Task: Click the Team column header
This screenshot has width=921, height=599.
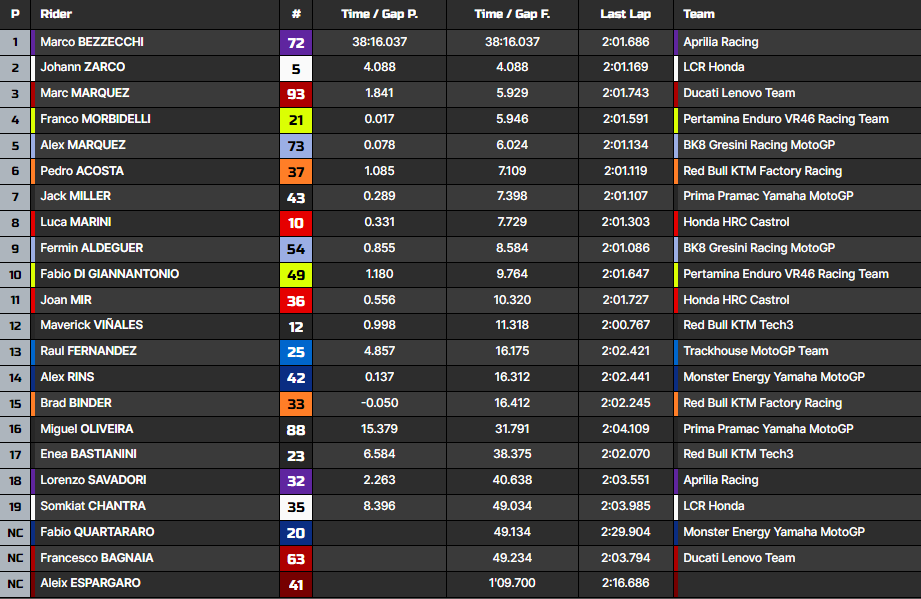Action: (699, 14)
